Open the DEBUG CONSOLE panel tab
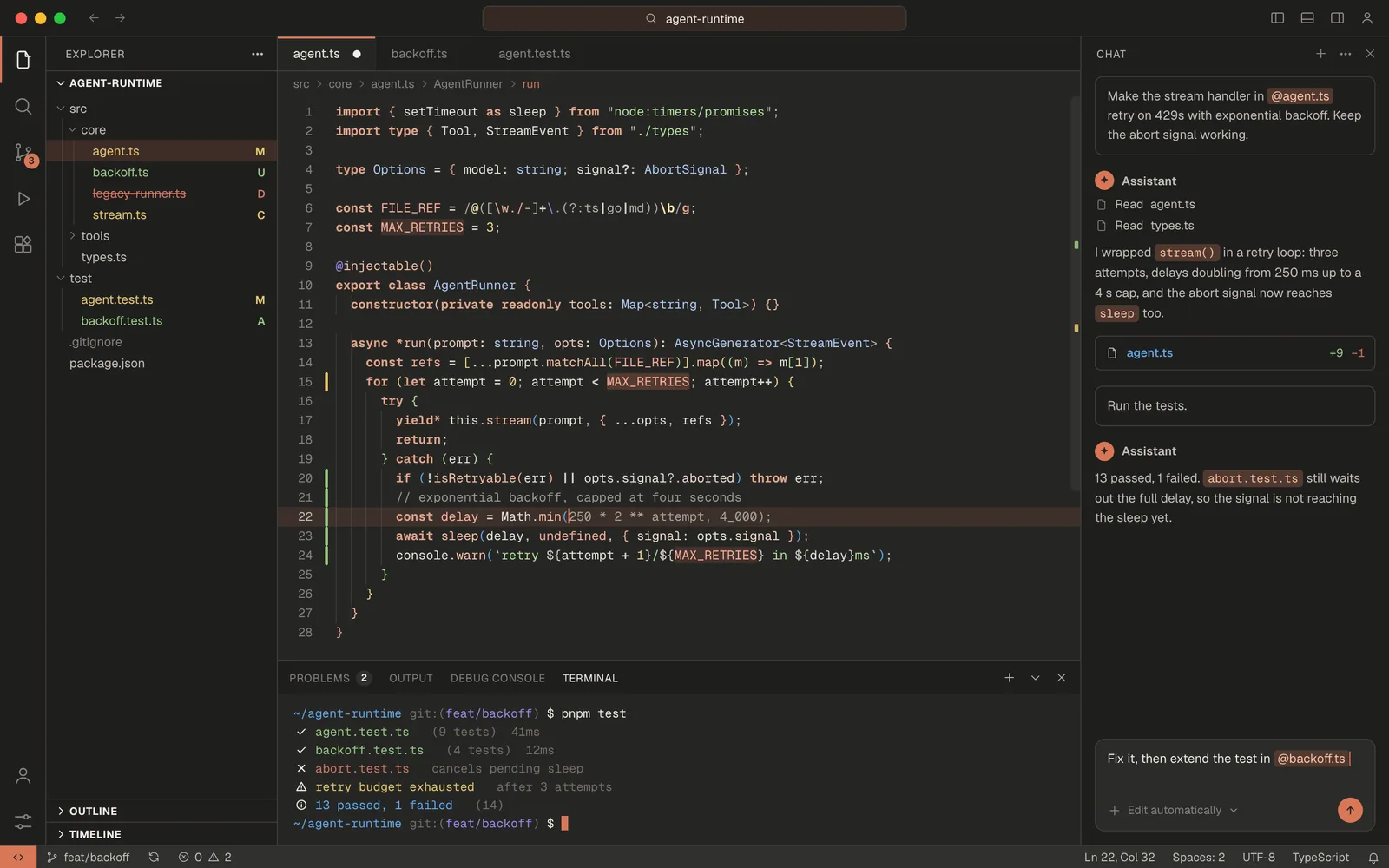This screenshot has height=868, width=1389. coord(497,678)
